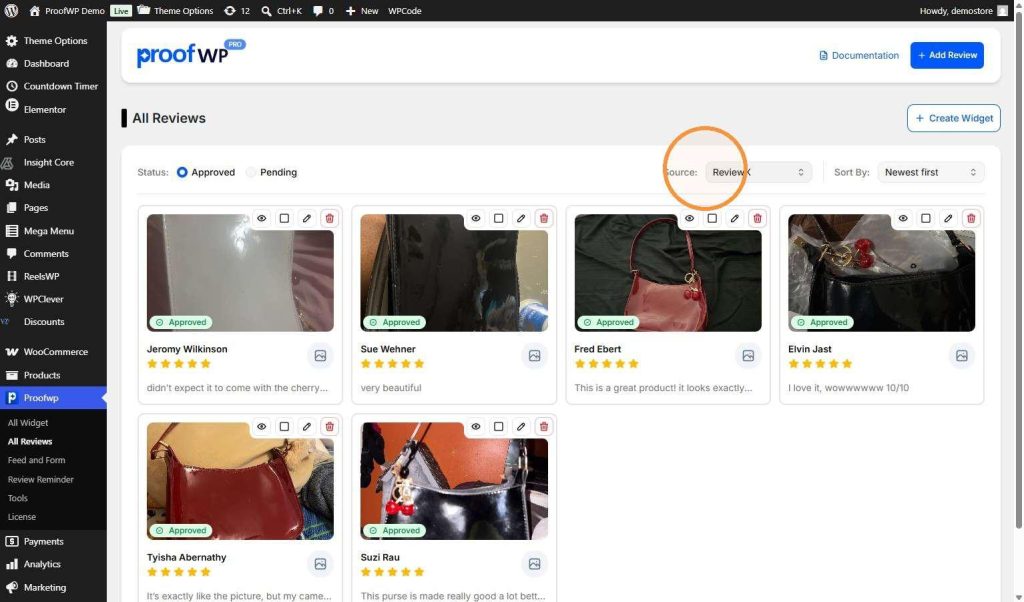Open WooCommerce in the sidebar

[54, 352]
